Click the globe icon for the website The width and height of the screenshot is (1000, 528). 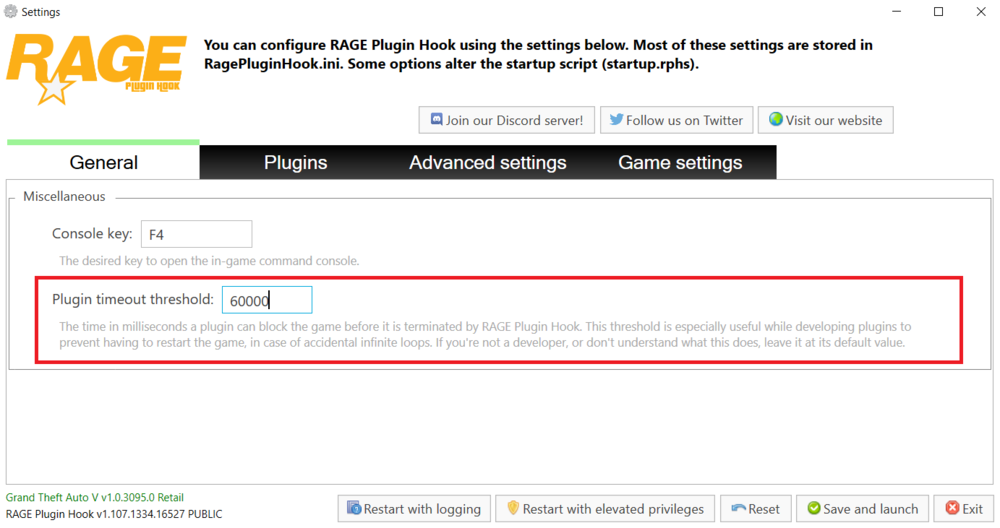(x=775, y=120)
